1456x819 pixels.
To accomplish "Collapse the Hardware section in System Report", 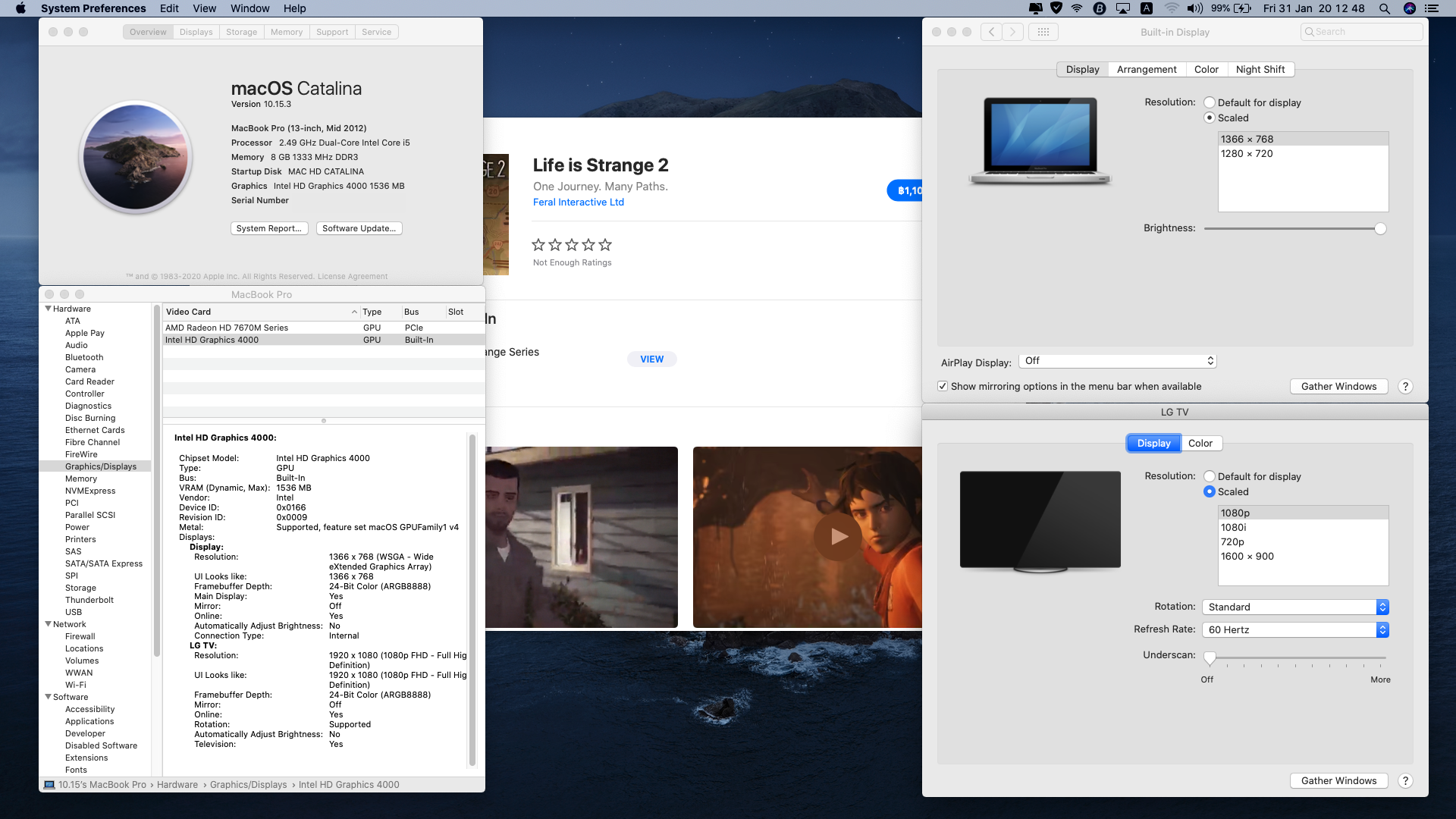I will 49,309.
